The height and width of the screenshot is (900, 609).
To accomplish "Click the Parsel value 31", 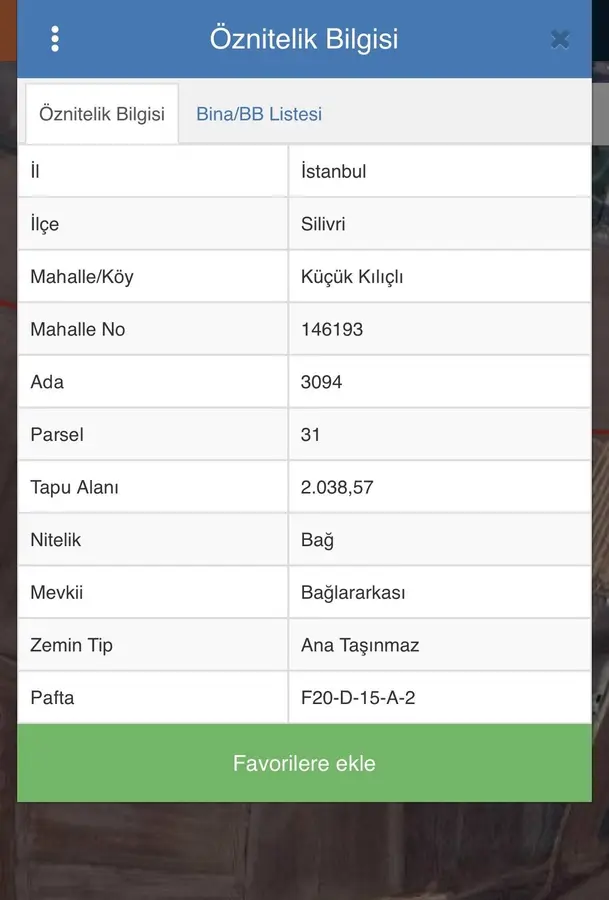I will coord(311,435).
